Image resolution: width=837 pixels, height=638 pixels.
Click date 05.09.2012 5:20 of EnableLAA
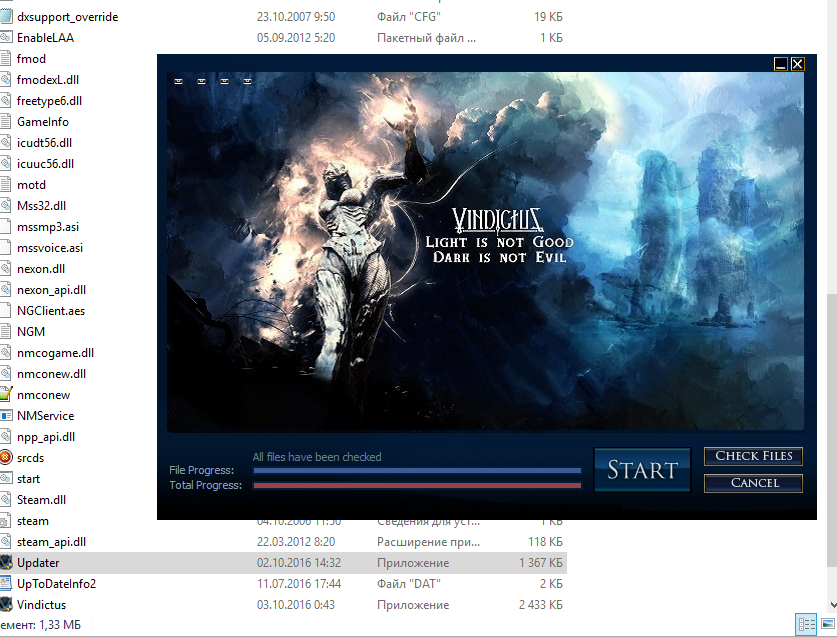tap(296, 37)
